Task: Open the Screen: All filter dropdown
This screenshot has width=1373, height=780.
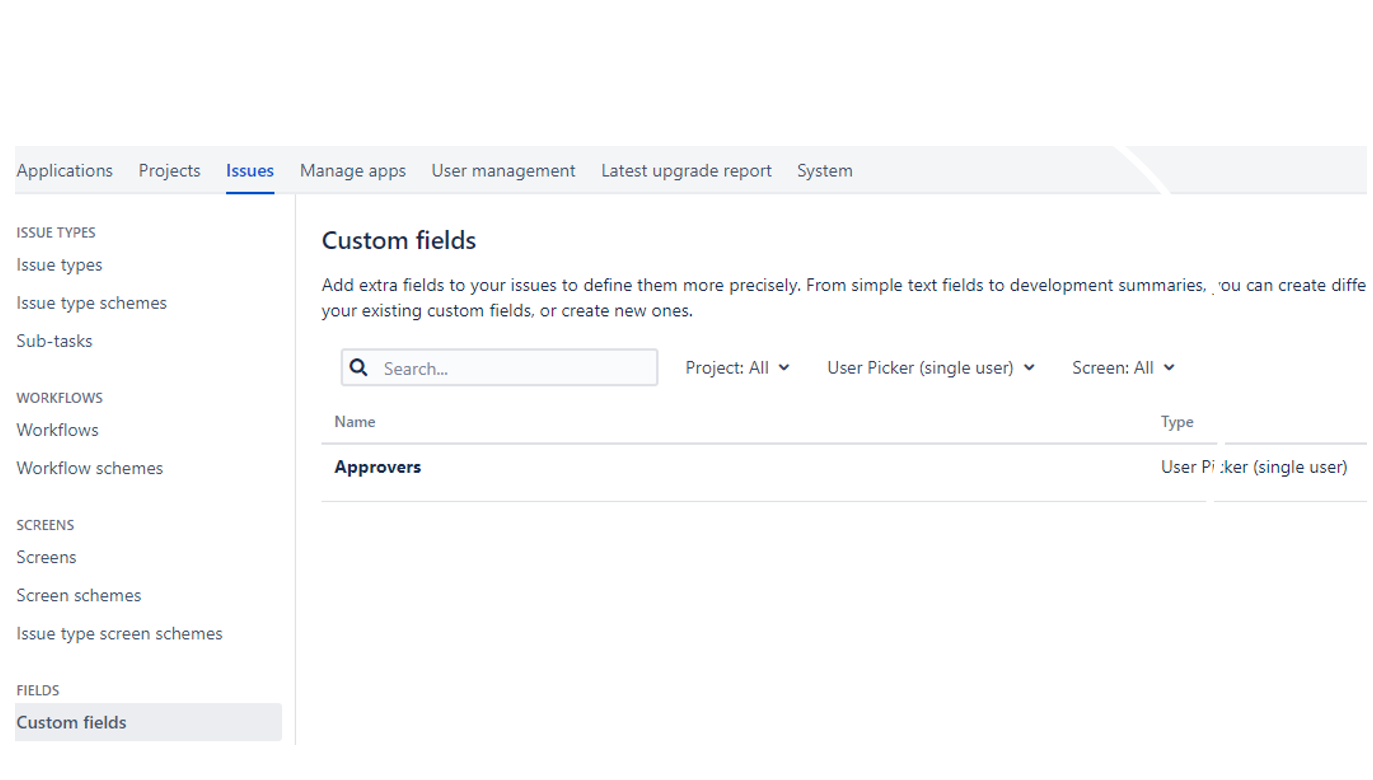Action: pos(1122,368)
